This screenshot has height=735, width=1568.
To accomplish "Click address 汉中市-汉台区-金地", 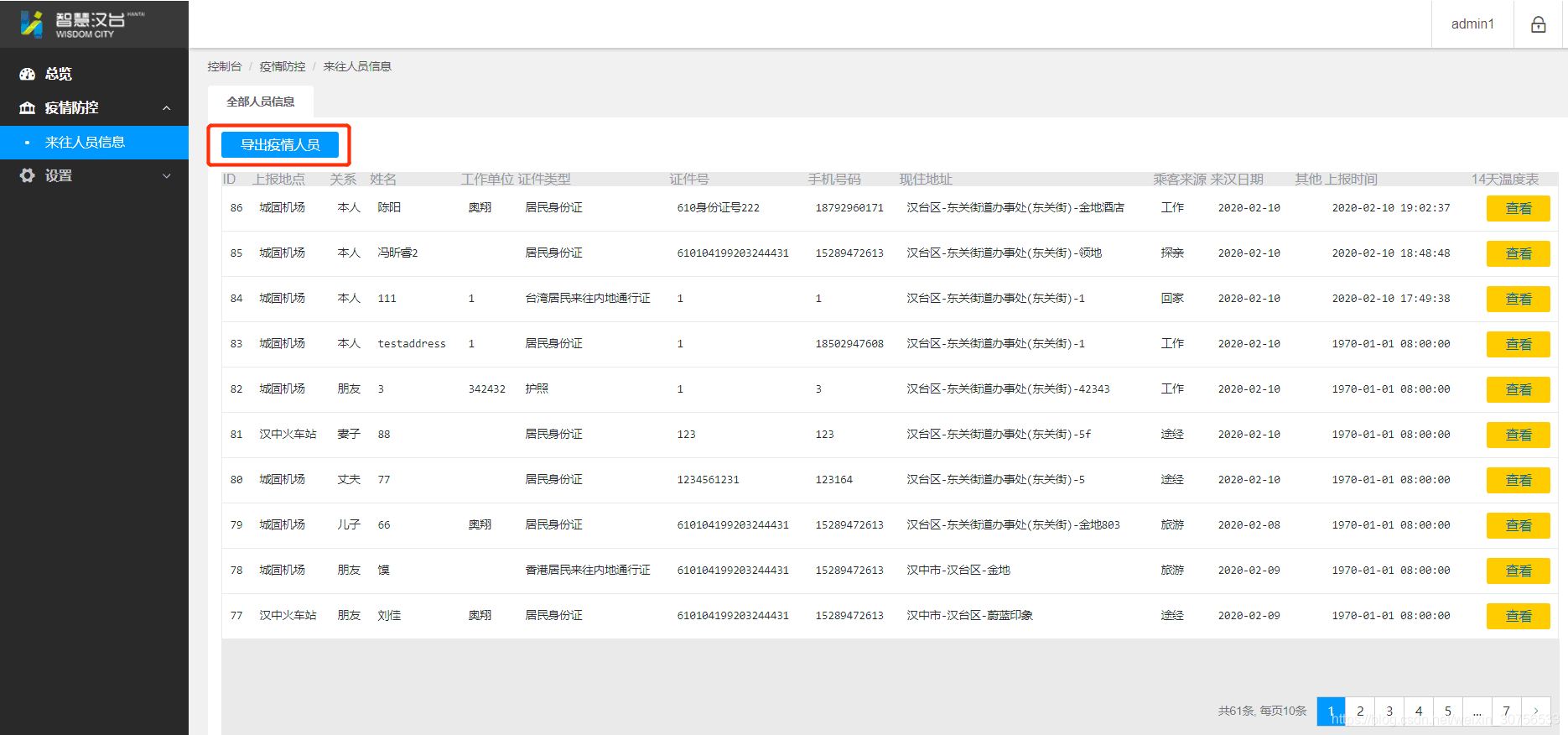I will [x=958, y=570].
